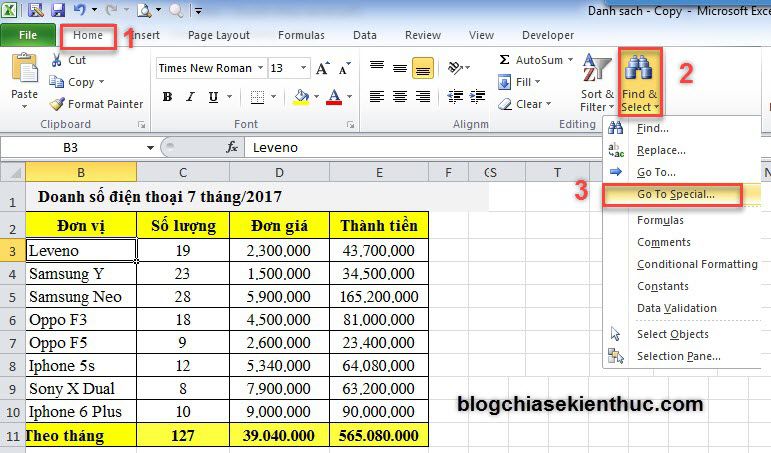The height and width of the screenshot is (453, 771).
Task: Toggle Bold formatting
Action: point(167,96)
